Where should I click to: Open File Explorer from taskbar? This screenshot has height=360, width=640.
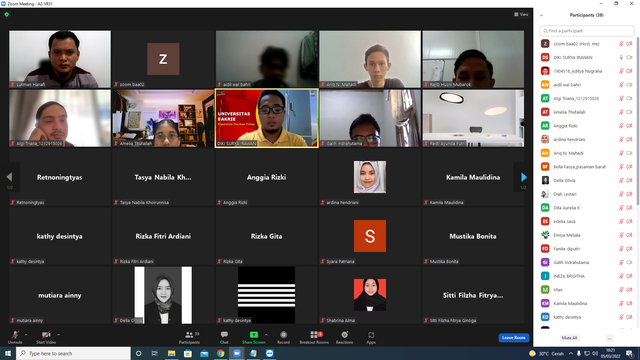coord(171,353)
